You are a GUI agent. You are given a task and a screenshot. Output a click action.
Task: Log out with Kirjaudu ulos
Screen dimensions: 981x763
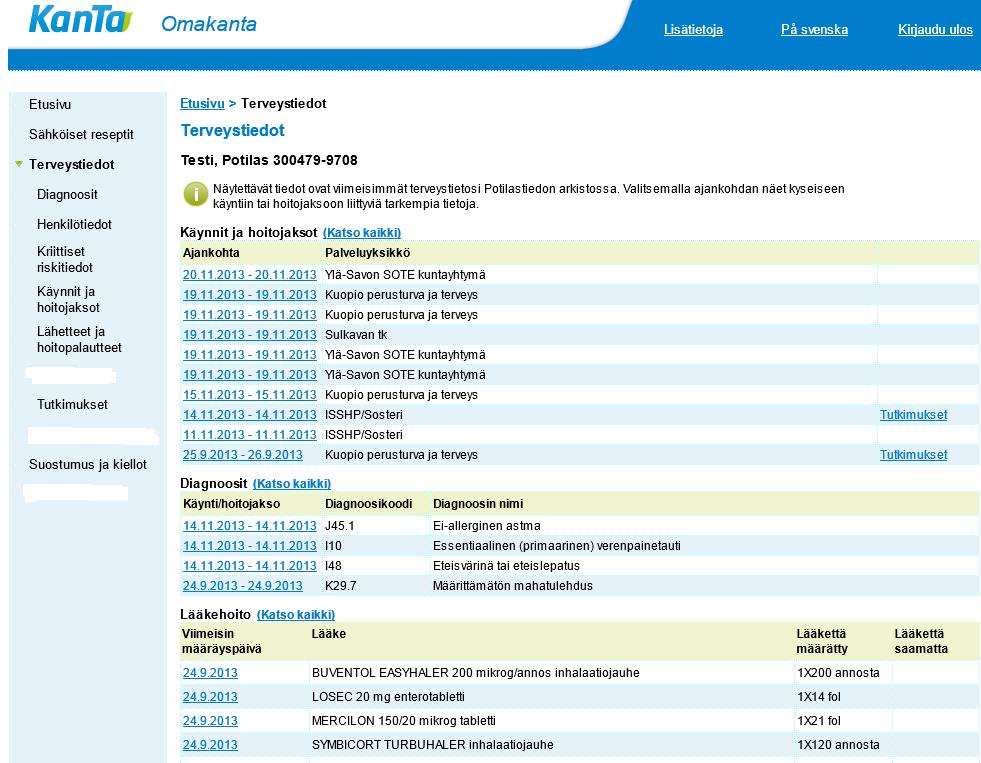click(x=935, y=29)
